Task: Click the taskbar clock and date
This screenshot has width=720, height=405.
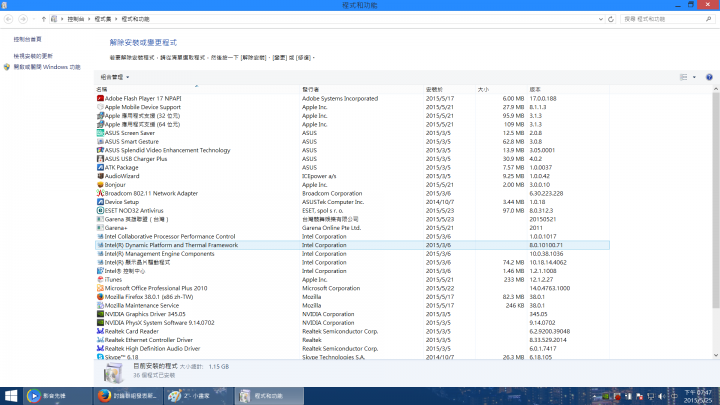Action: [698, 396]
